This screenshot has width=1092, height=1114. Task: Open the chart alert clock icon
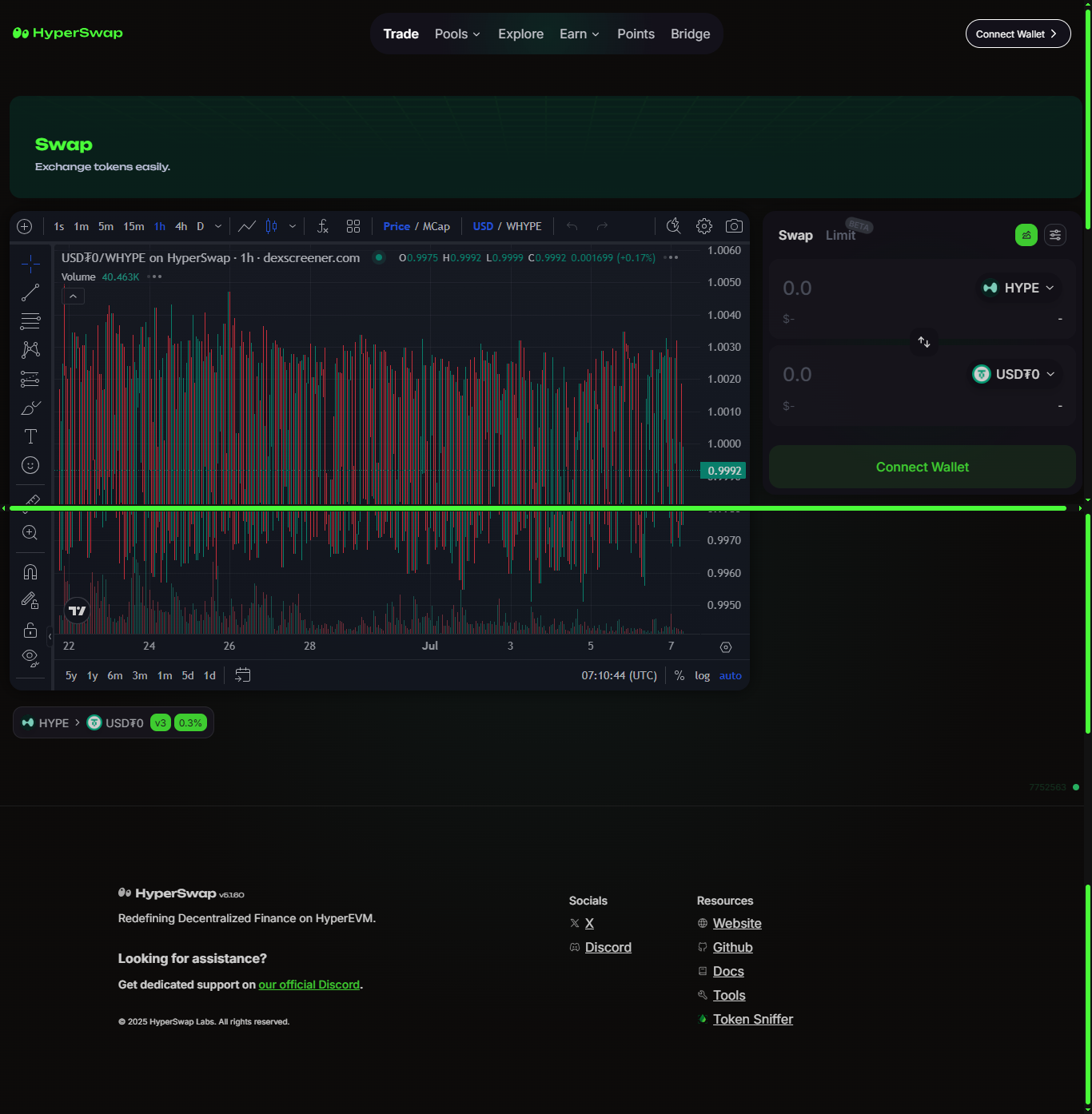point(674,226)
